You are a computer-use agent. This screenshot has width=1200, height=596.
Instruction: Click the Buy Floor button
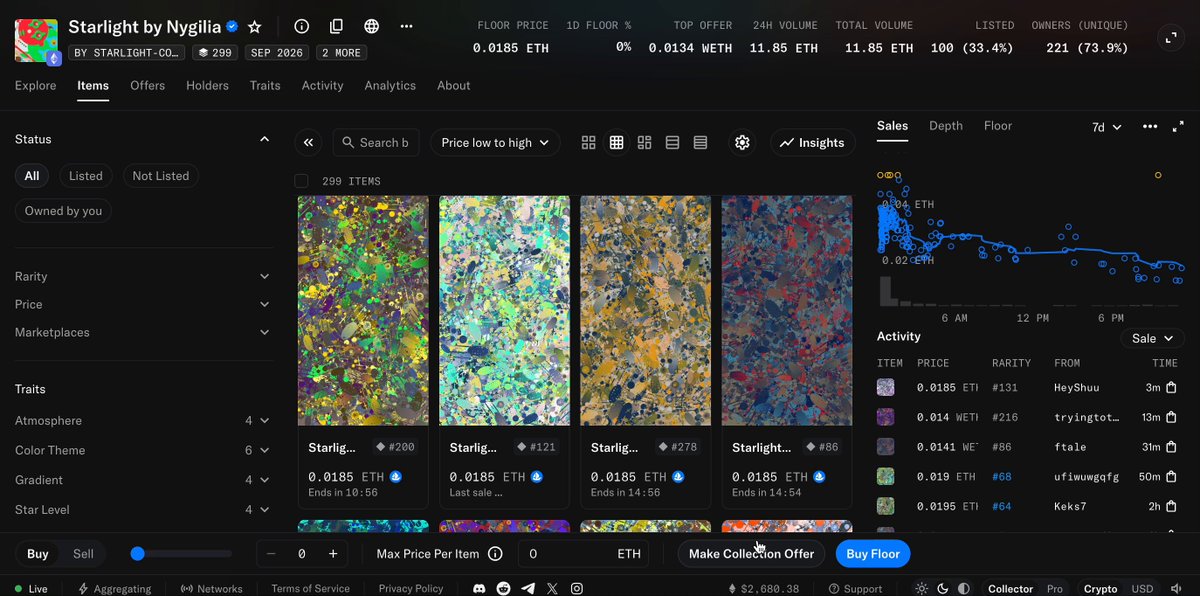pos(873,554)
